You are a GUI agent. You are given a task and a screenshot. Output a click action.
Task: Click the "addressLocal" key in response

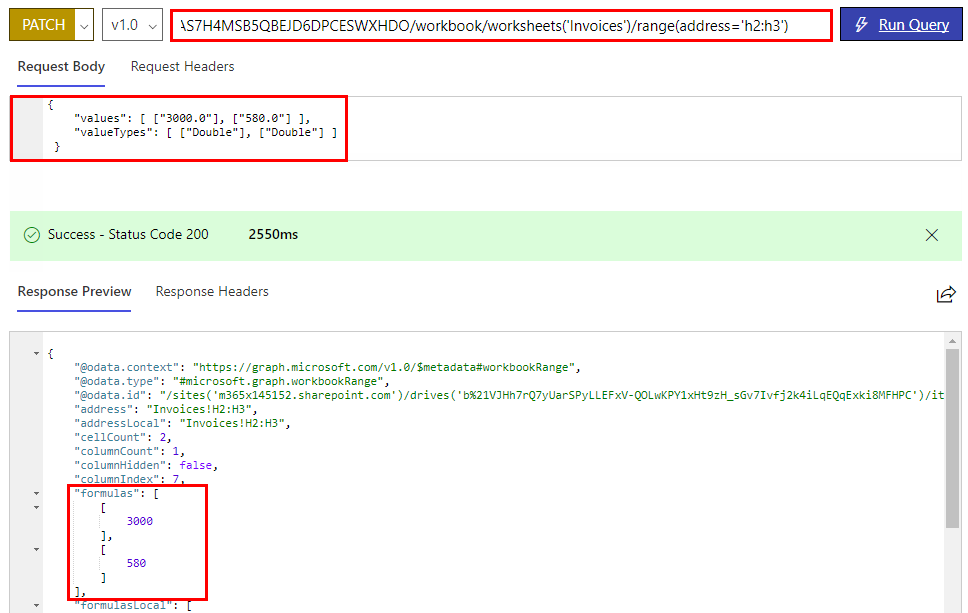pos(120,423)
